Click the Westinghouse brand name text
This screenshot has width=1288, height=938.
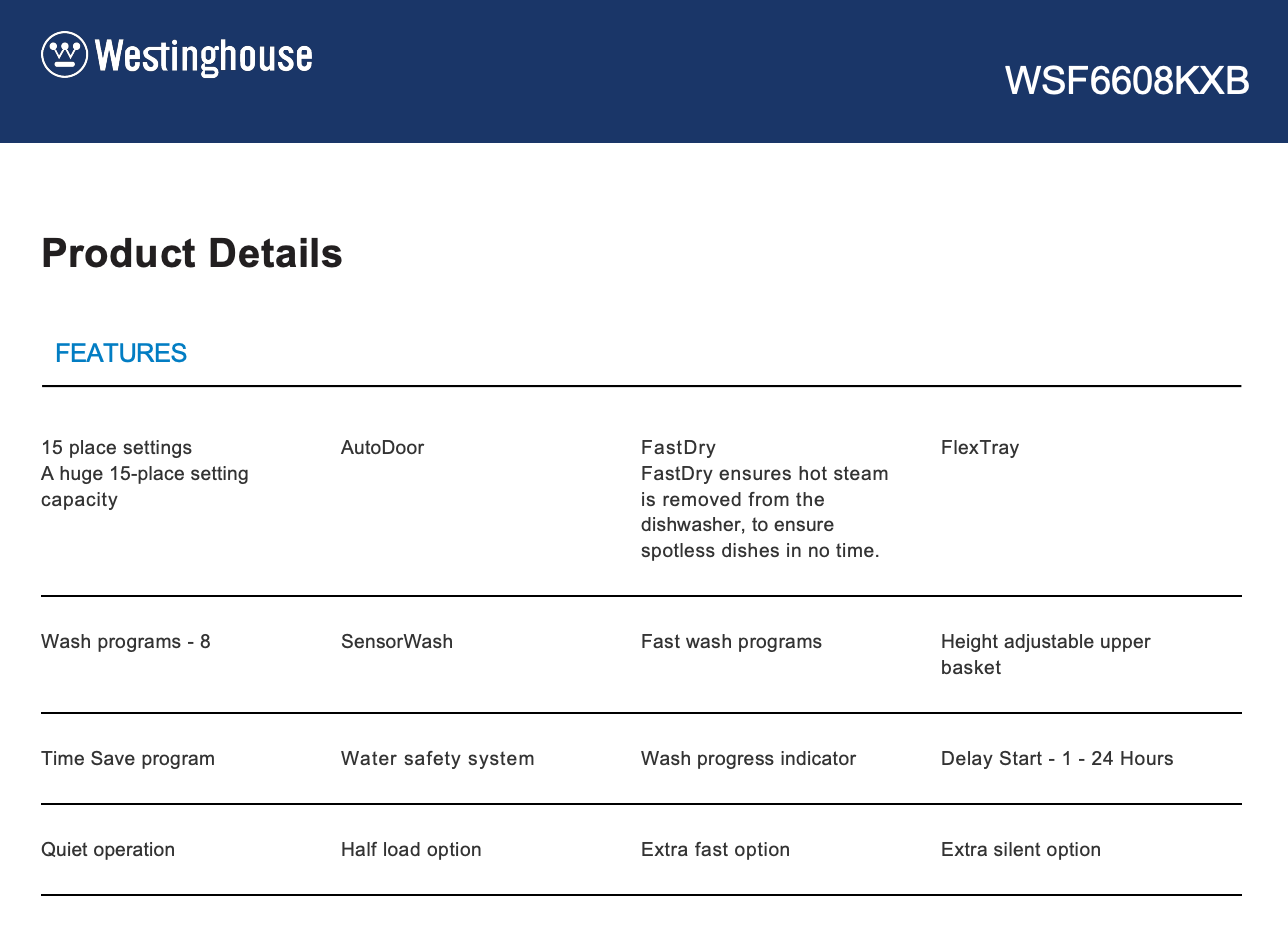204,56
